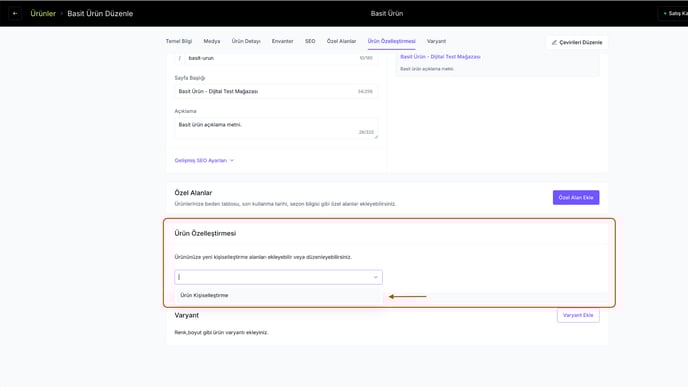Go to the Ürün Detayı tab
The height and width of the screenshot is (387, 688).
pyautogui.click(x=246, y=41)
